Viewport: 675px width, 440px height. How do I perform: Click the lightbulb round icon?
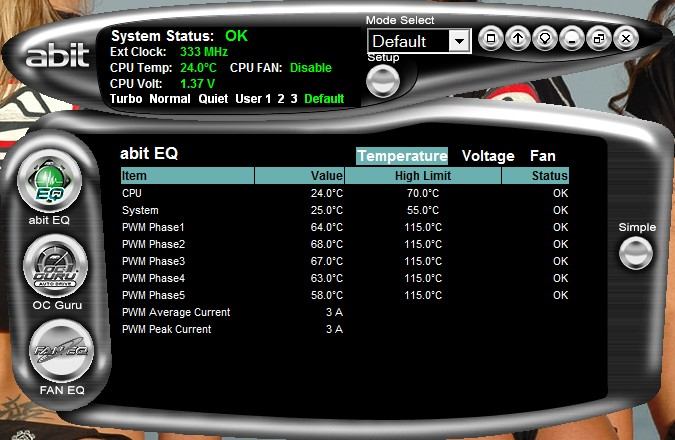(x=545, y=39)
